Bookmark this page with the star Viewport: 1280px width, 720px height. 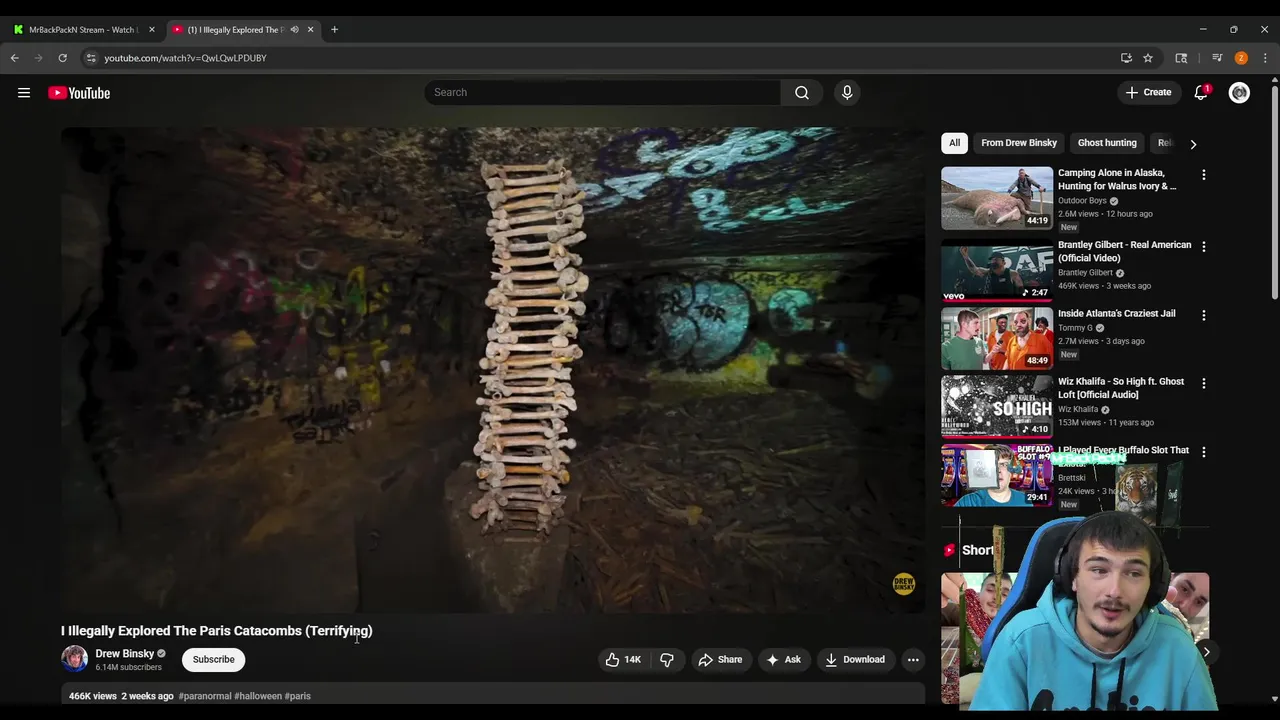coord(1148,58)
